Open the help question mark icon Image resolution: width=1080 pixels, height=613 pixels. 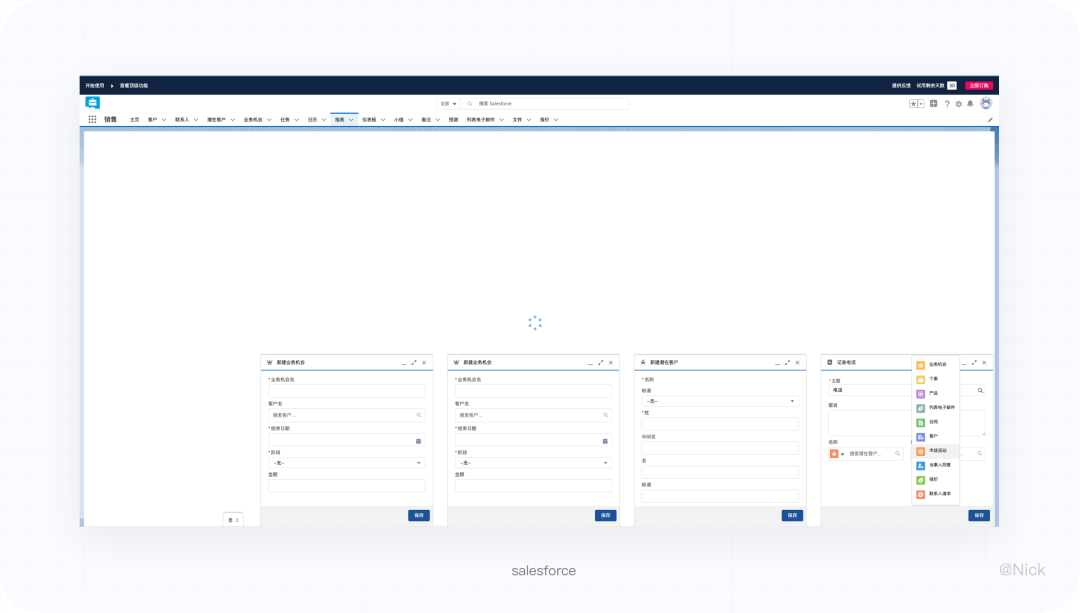[x=947, y=104]
